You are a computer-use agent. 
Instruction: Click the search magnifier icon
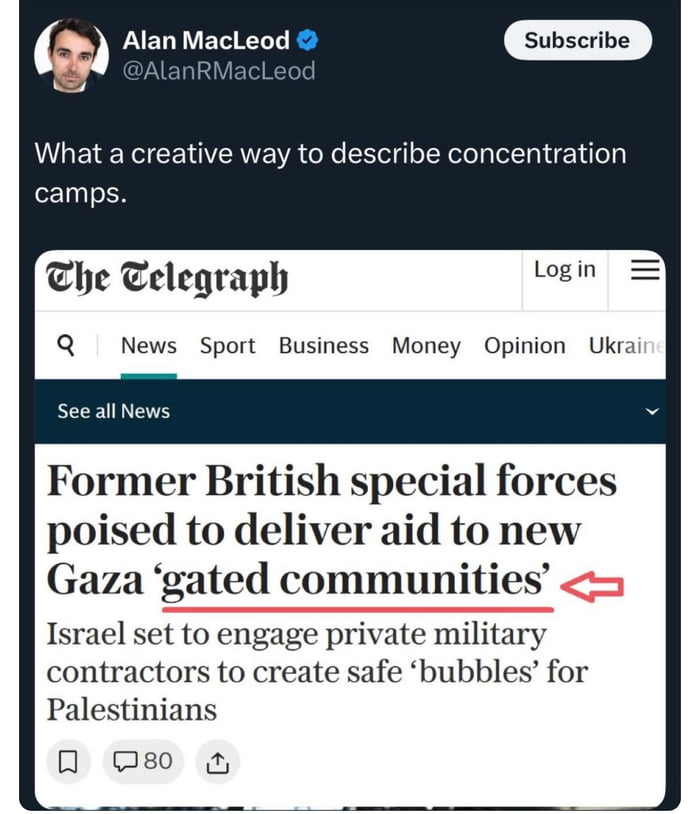(x=66, y=345)
